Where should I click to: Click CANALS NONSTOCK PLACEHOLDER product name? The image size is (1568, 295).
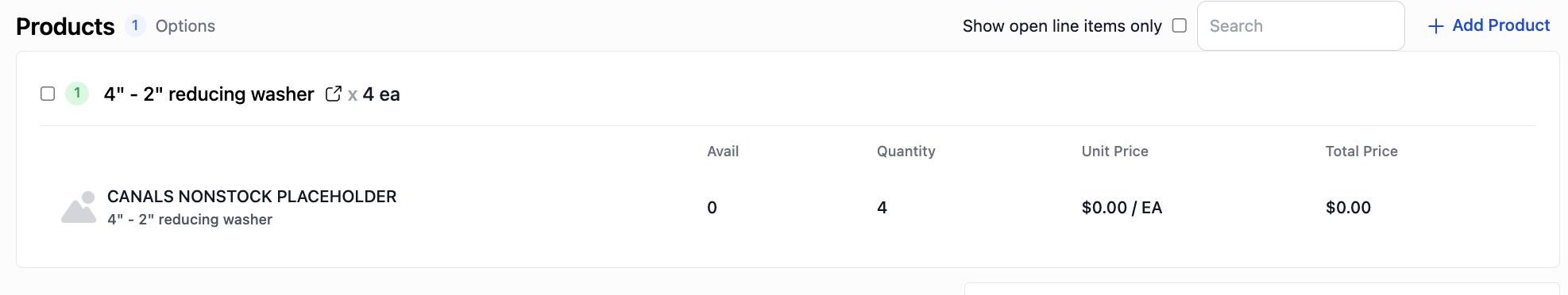(252, 197)
